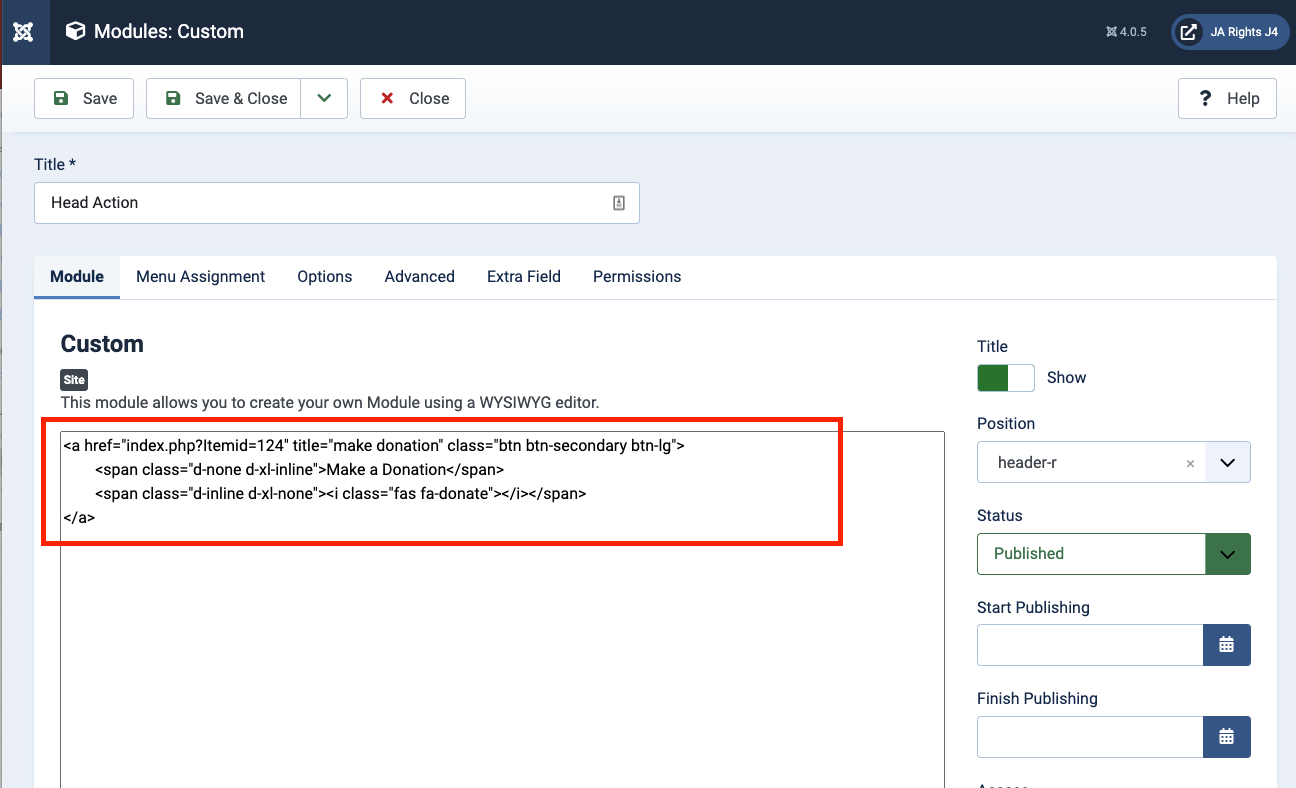1296x788 pixels.
Task: Click the cube icon beside Modules: Custom
Action: (x=75, y=32)
